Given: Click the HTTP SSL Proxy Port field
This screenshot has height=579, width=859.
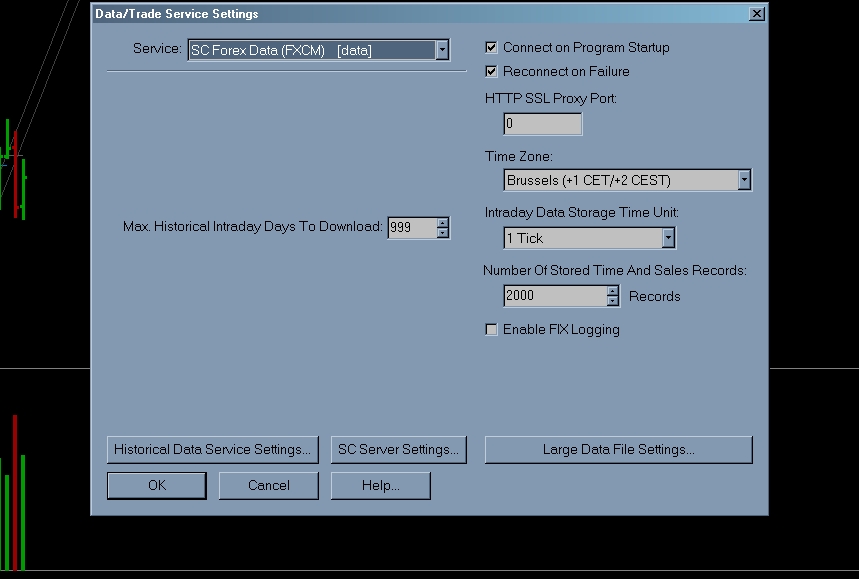Looking at the screenshot, I should click(x=542, y=124).
